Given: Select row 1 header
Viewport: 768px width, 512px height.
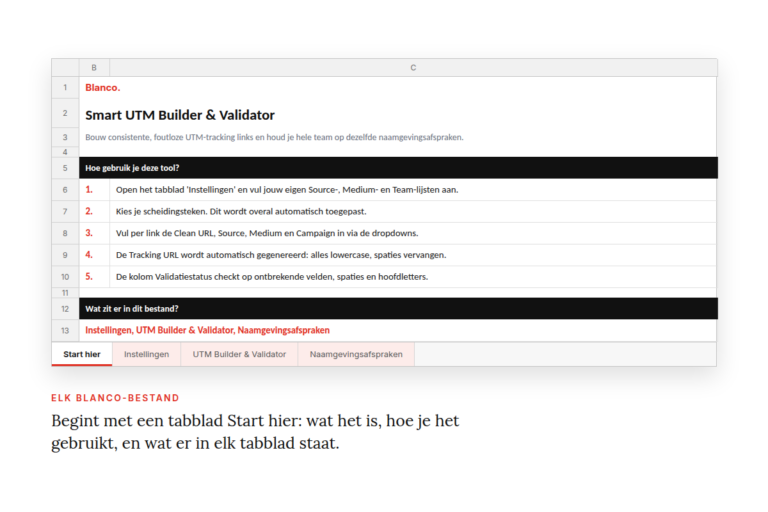Looking at the screenshot, I should 65,88.
